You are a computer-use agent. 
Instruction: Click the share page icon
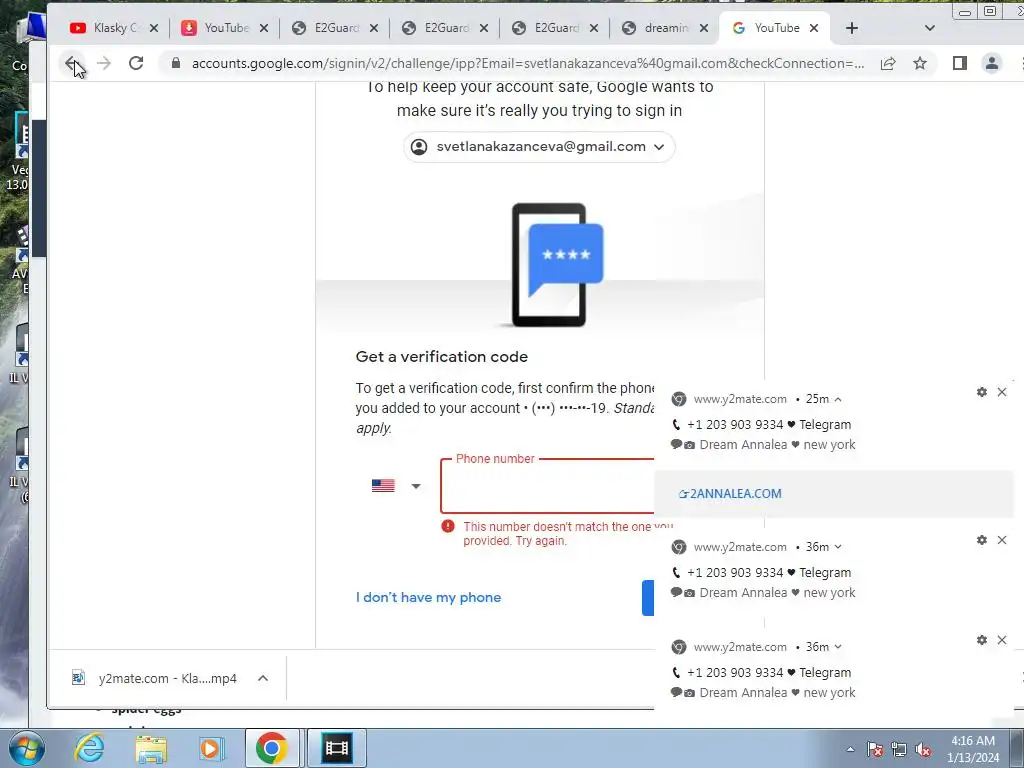(x=888, y=63)
